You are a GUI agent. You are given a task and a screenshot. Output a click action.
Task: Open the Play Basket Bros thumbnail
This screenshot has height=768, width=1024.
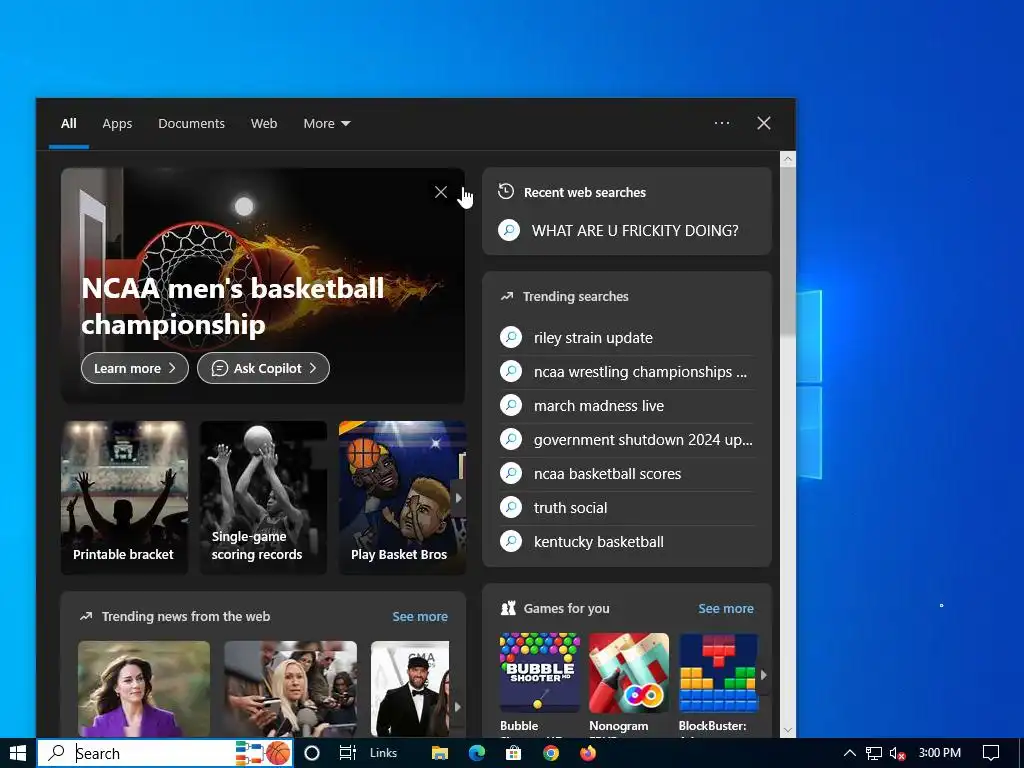point(402,498)
